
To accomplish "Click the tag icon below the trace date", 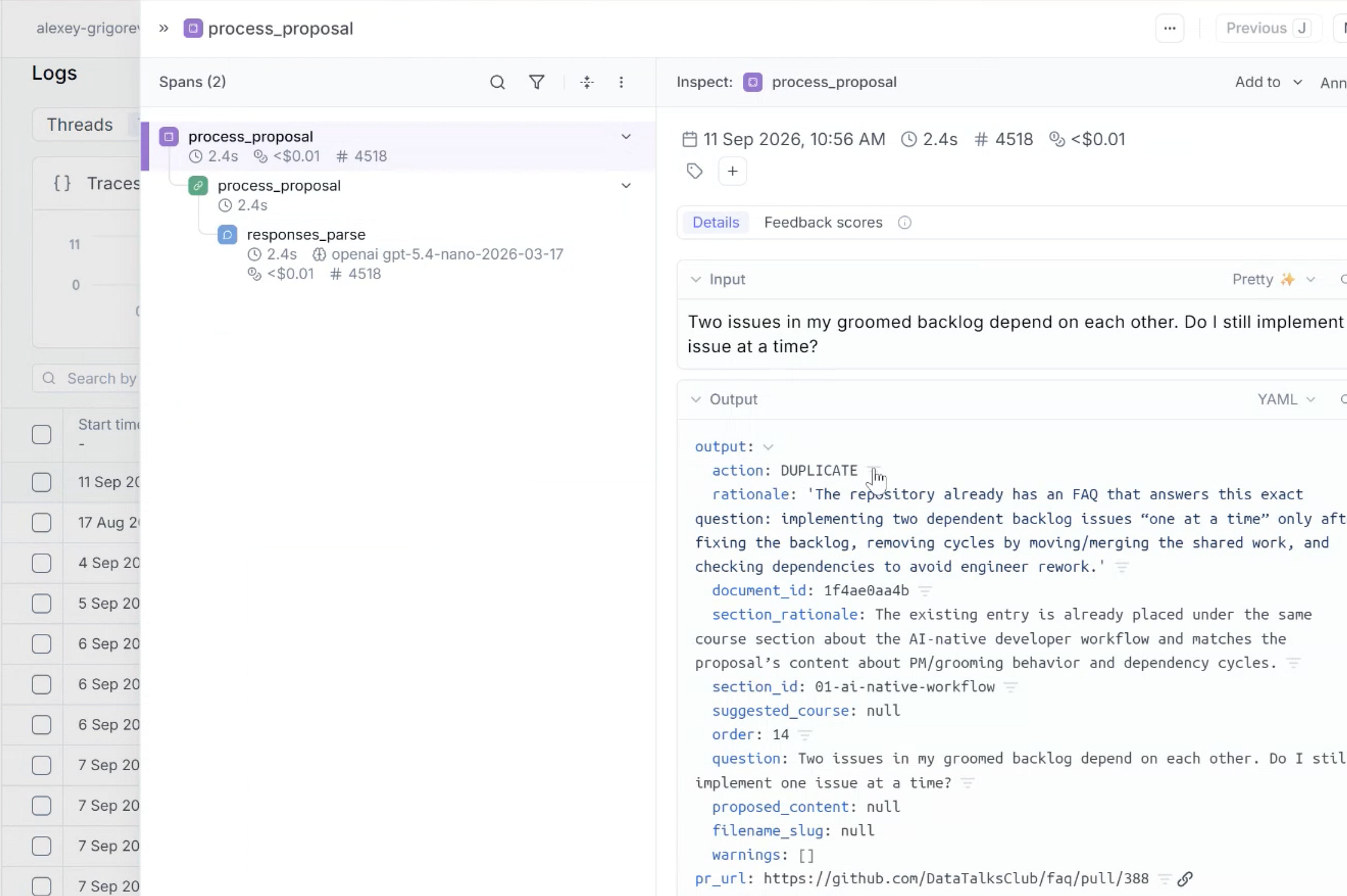I will 694,171.
